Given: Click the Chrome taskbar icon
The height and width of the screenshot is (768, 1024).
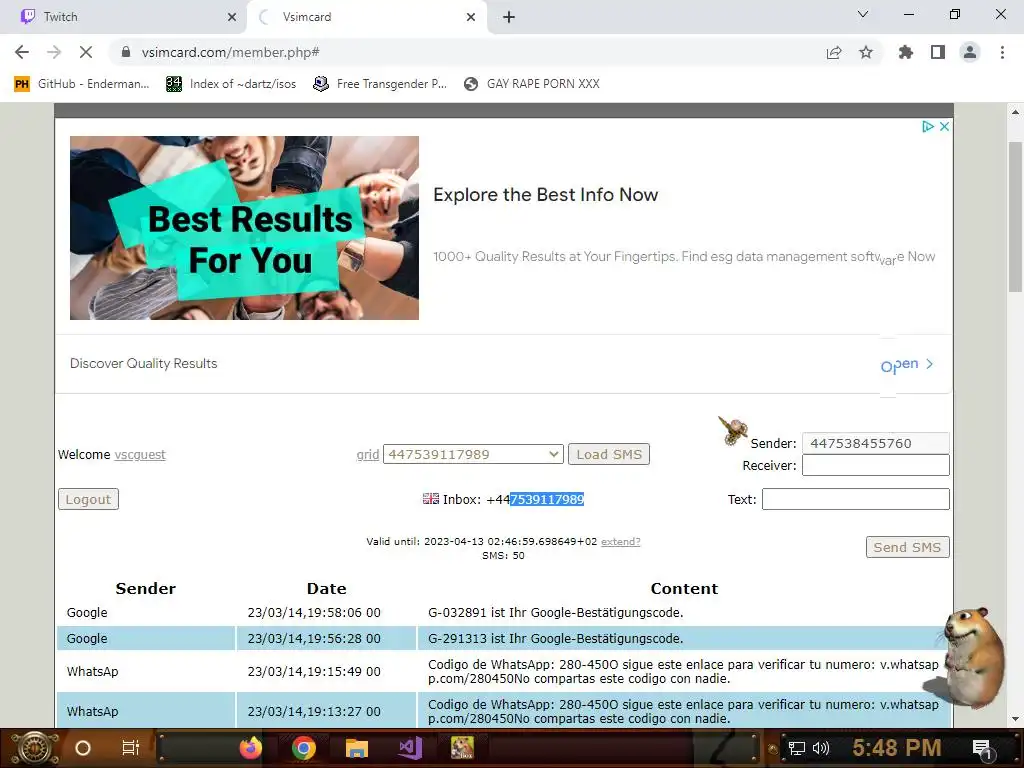Looking at the screenshot, I should [x=304, y=748].
